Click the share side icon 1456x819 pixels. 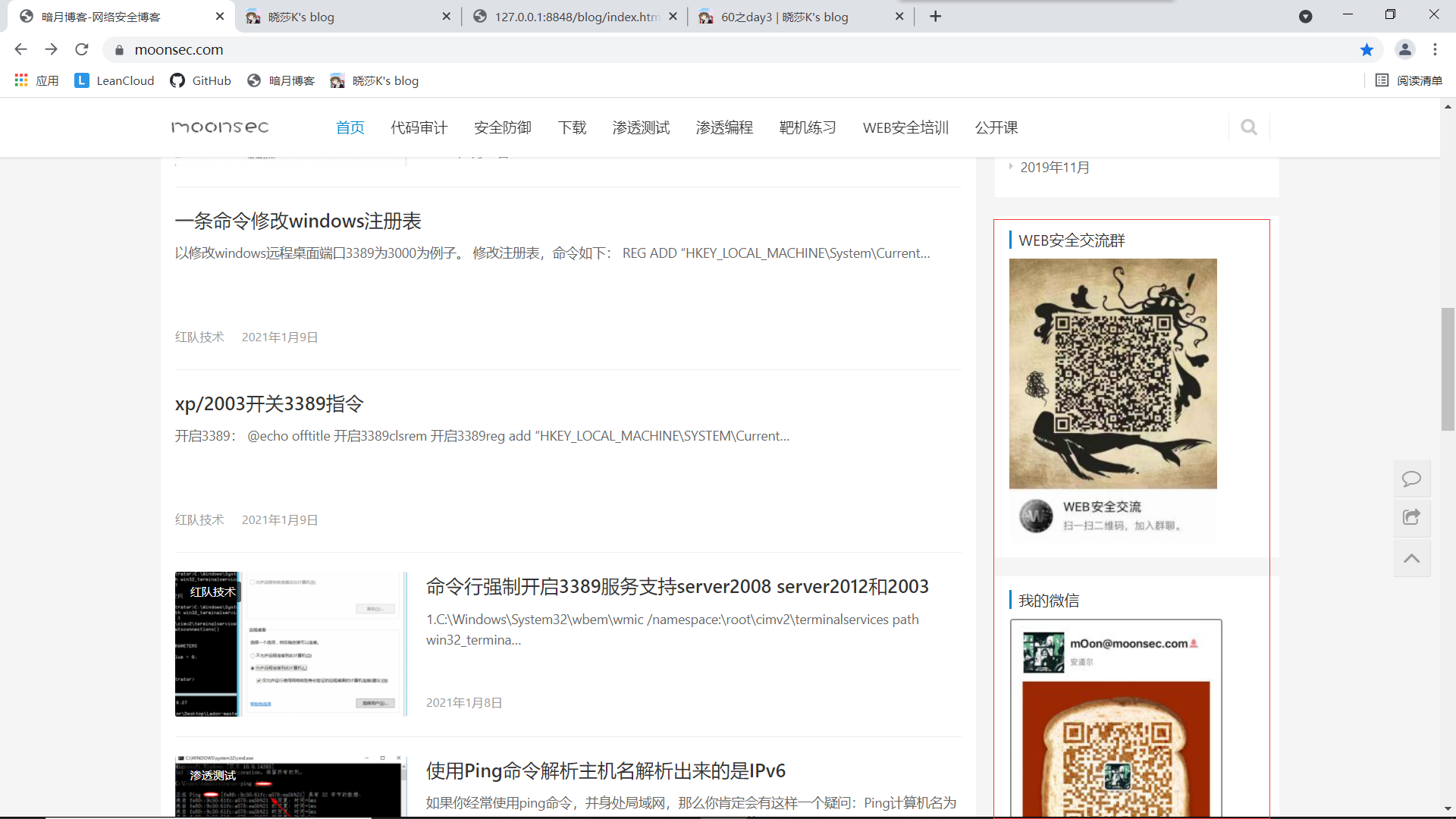(1411, 517)
